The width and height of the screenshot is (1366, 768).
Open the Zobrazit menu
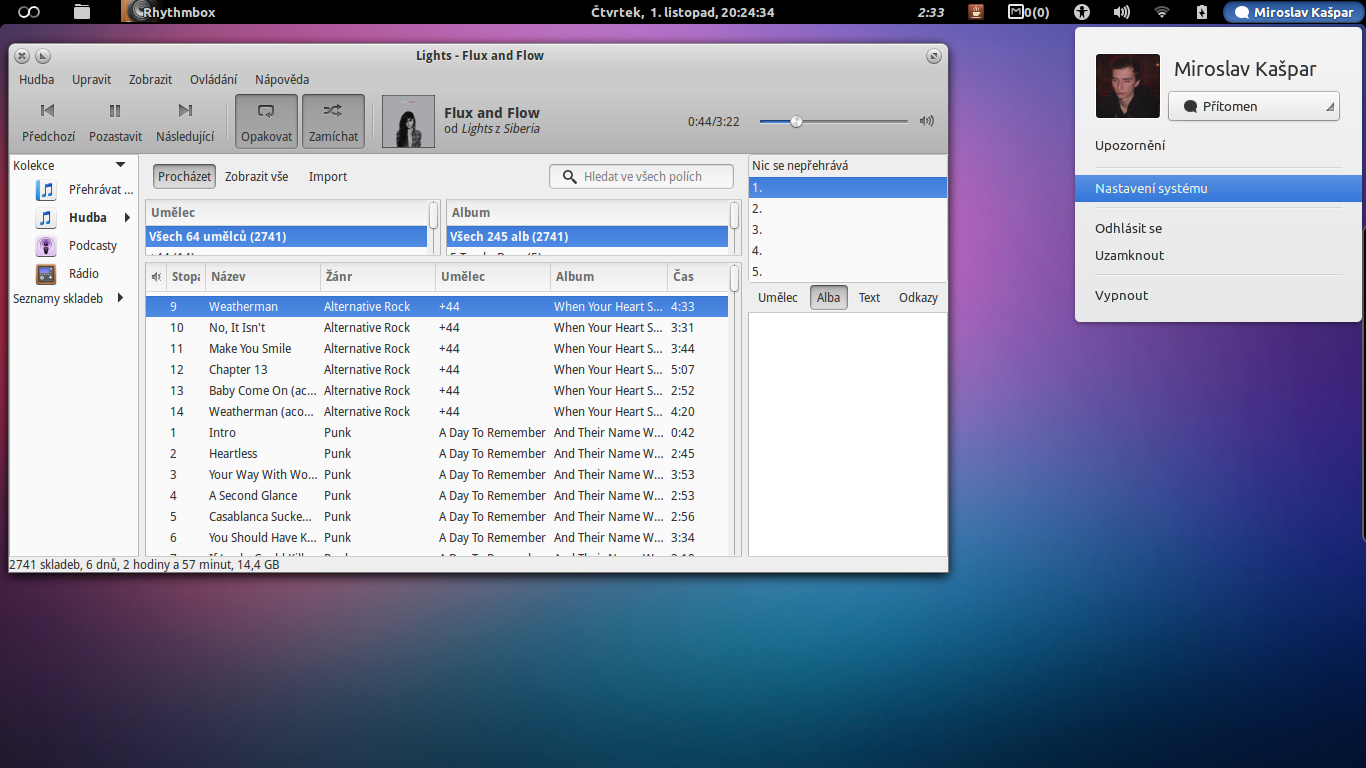pos(150,79)
